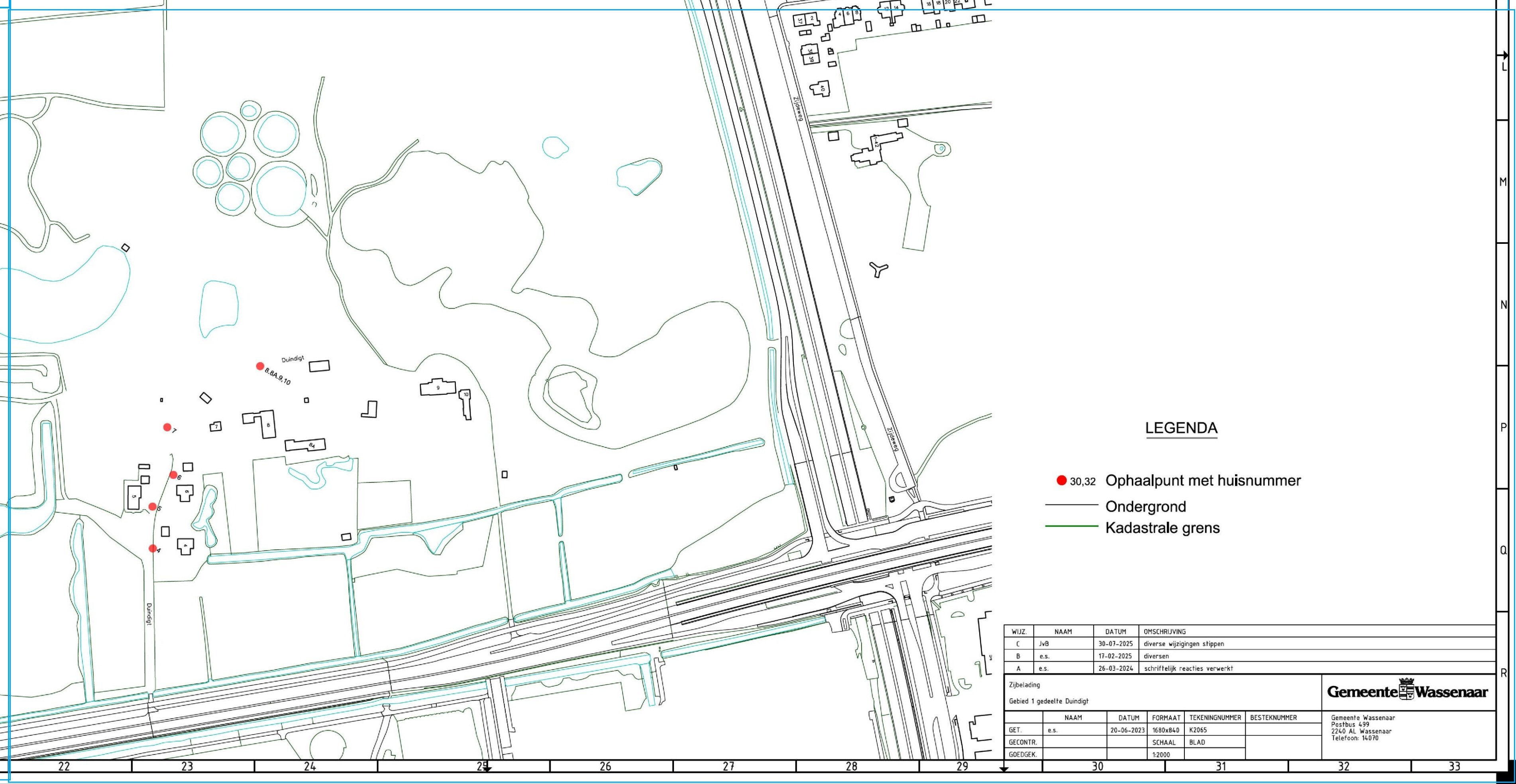1516x784 pixels.
Task: Click the black arrow at grid column 25
Action: 487,769
